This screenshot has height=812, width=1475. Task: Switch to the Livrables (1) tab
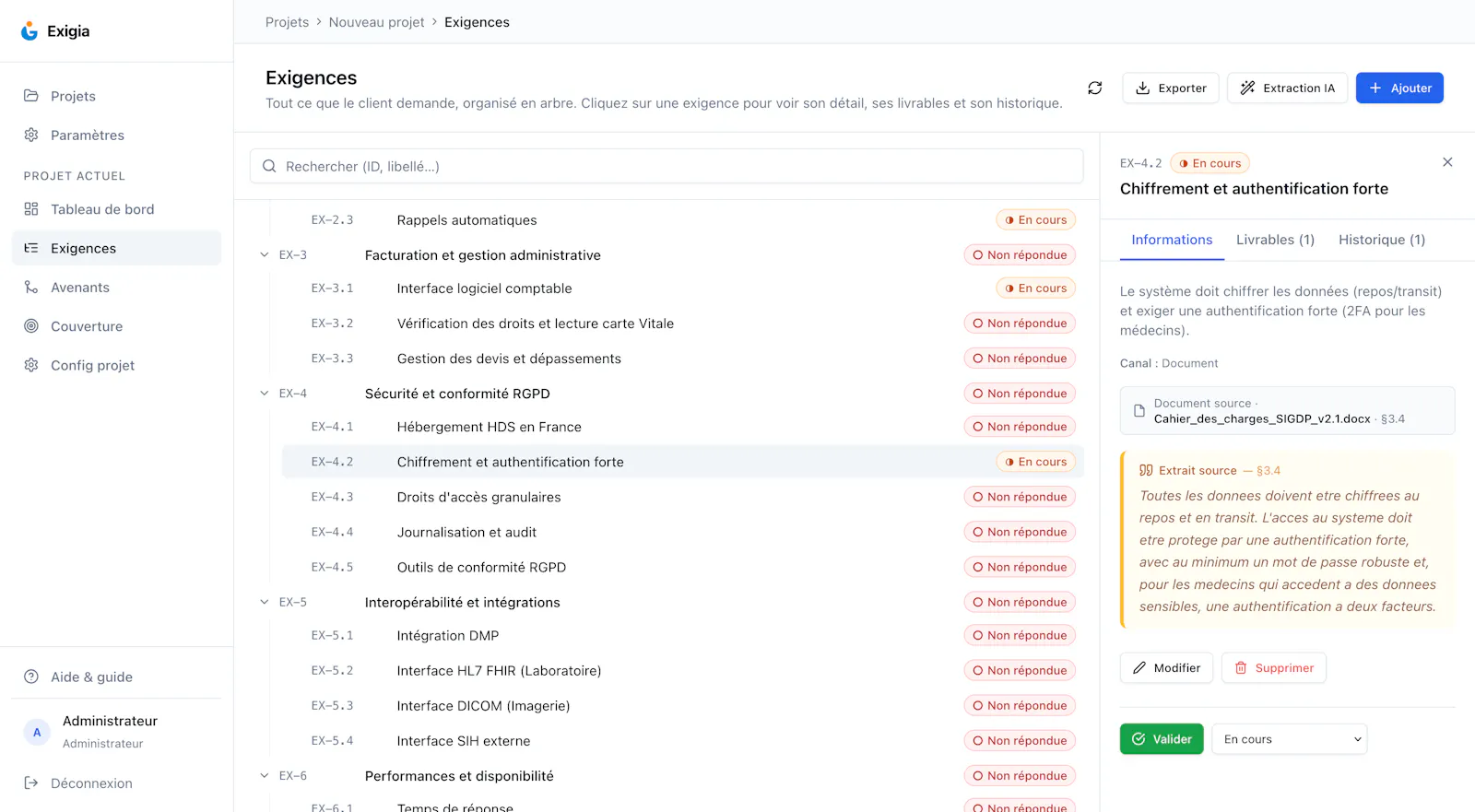(1275, 240)
